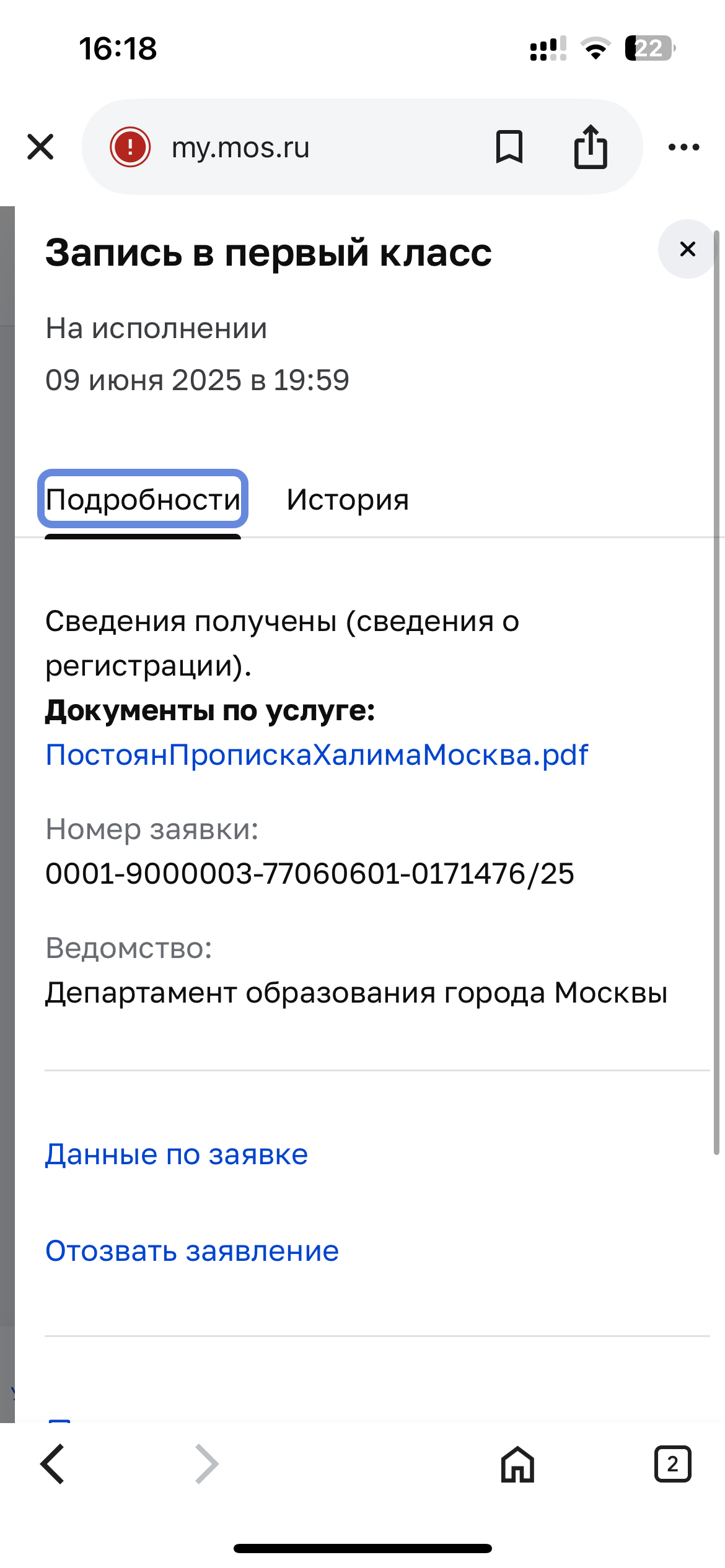The height and width of the screenshot is (1568, 725).
Task: Click the panel's vertical scrollbar
Action: tap(716, 692)
